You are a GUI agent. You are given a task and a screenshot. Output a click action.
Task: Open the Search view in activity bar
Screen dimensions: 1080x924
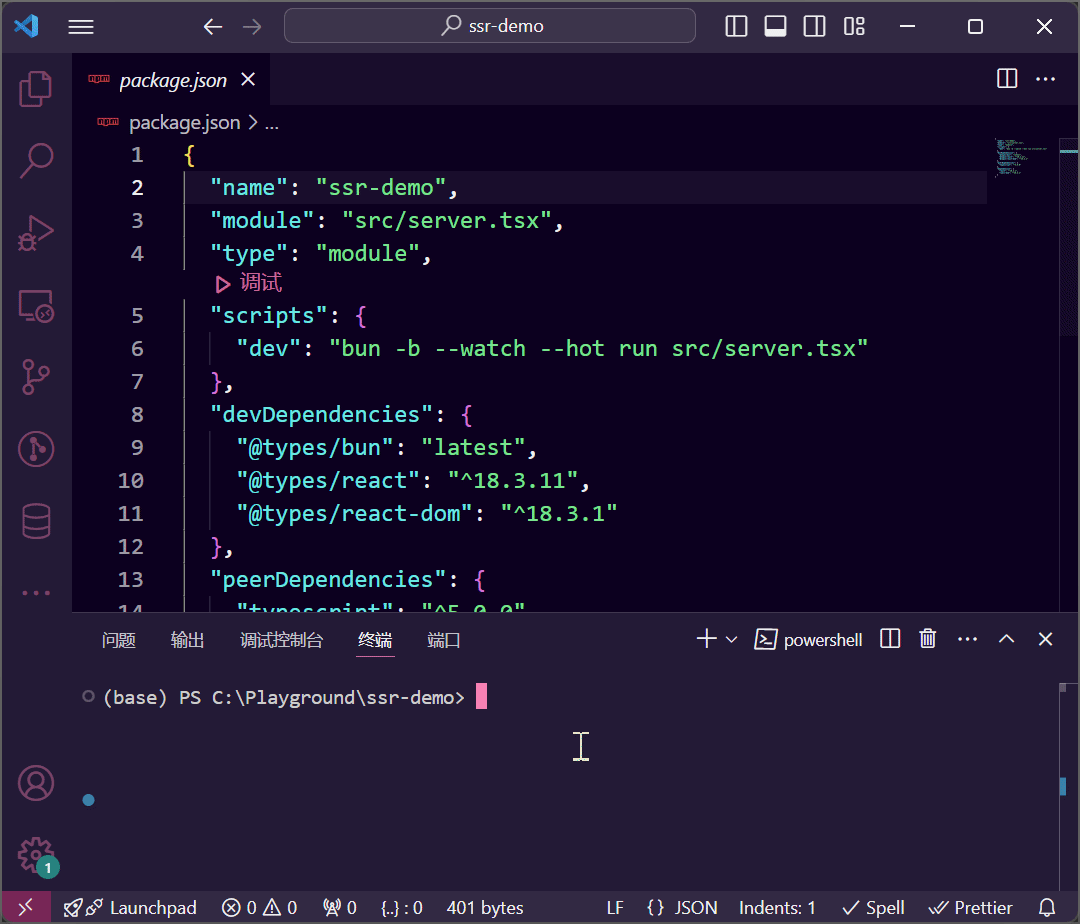(x=36, y=160)
